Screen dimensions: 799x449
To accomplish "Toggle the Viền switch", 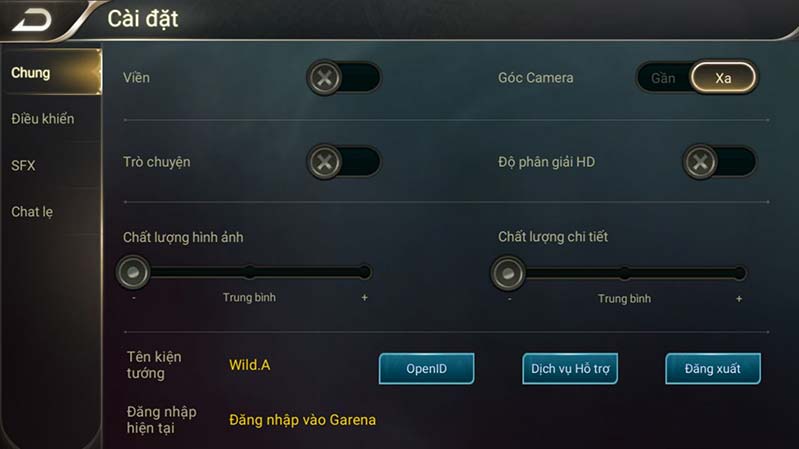I will (344, 78).
